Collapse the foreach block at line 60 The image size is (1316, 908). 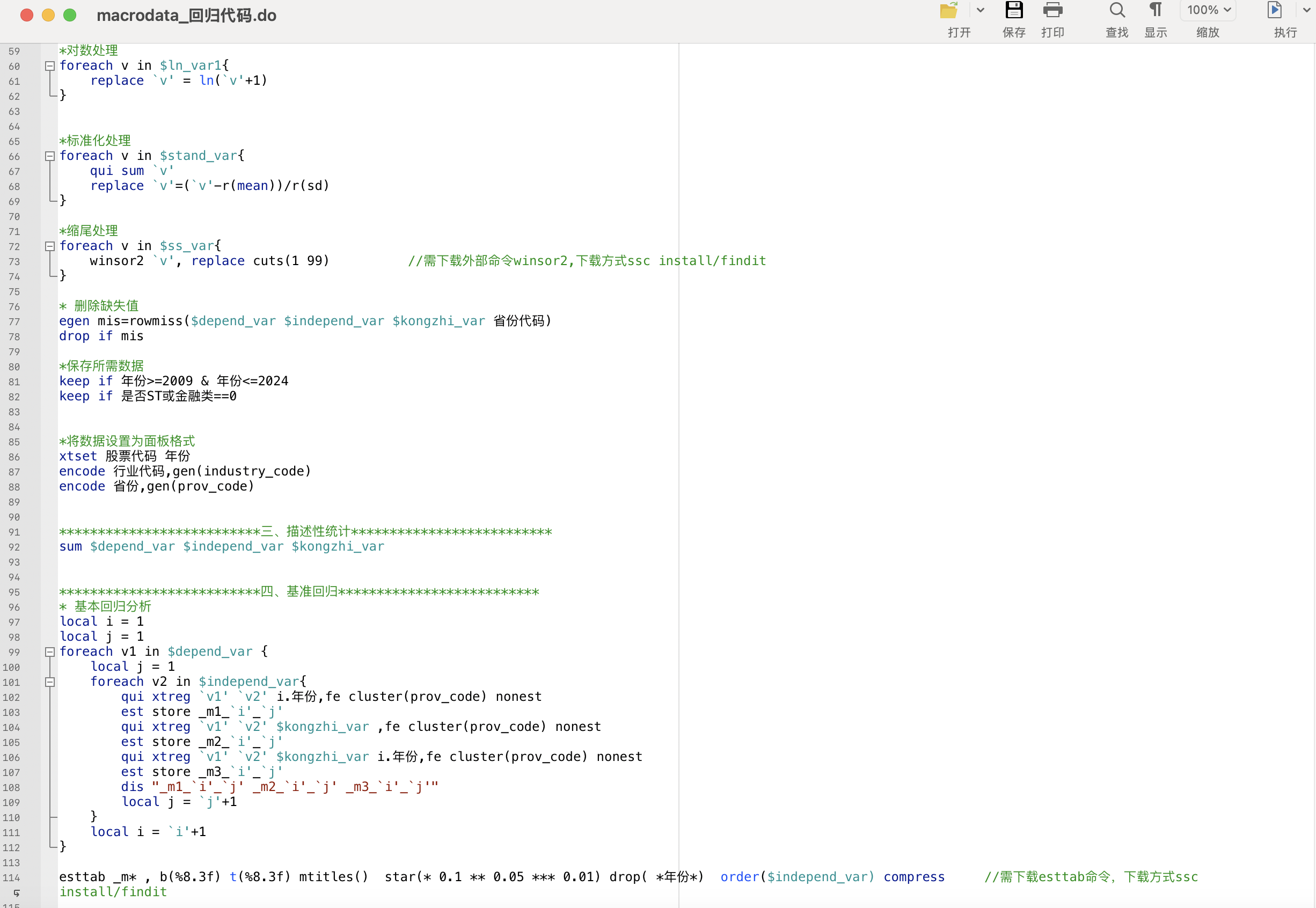tap(49, 66)
